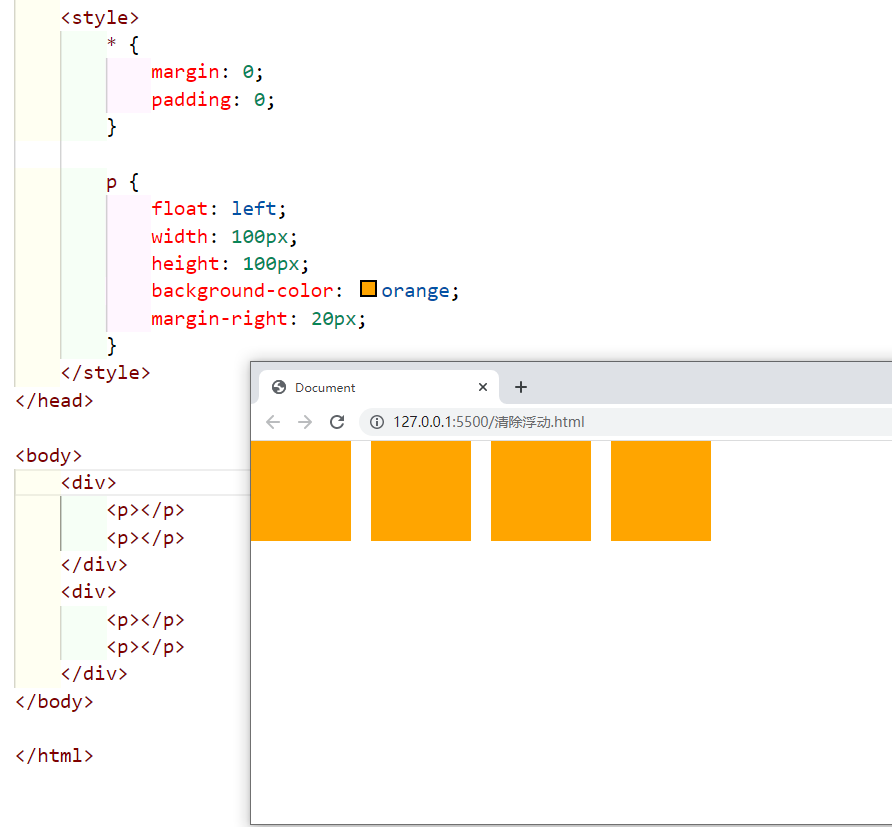The image size is (892, 827).
Task: Click the closing html tag
Action: pos(54,756)
